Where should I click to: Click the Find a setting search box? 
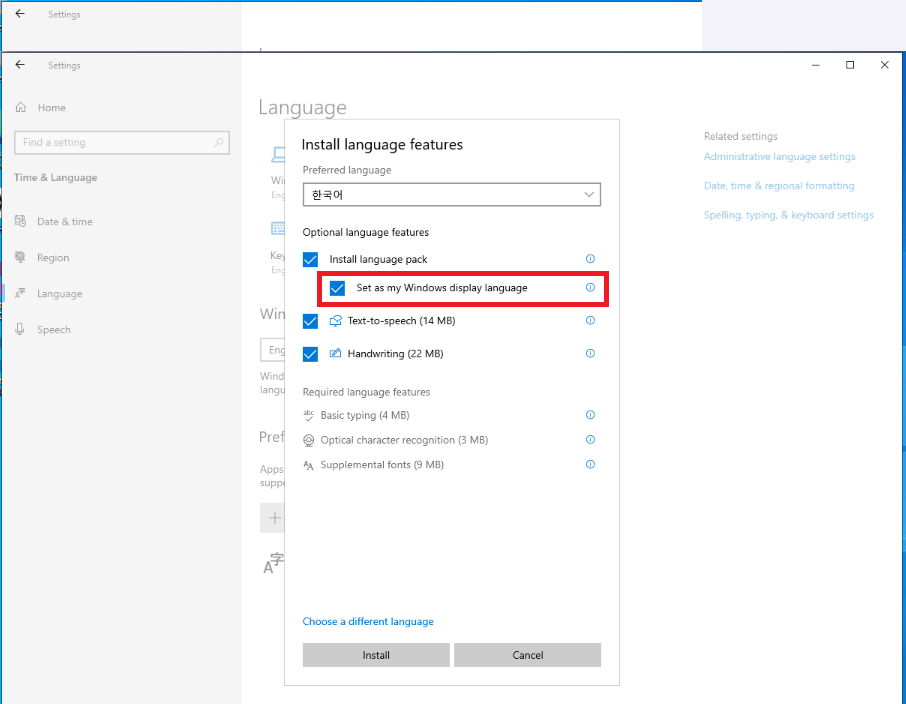[x=122, y=142]
